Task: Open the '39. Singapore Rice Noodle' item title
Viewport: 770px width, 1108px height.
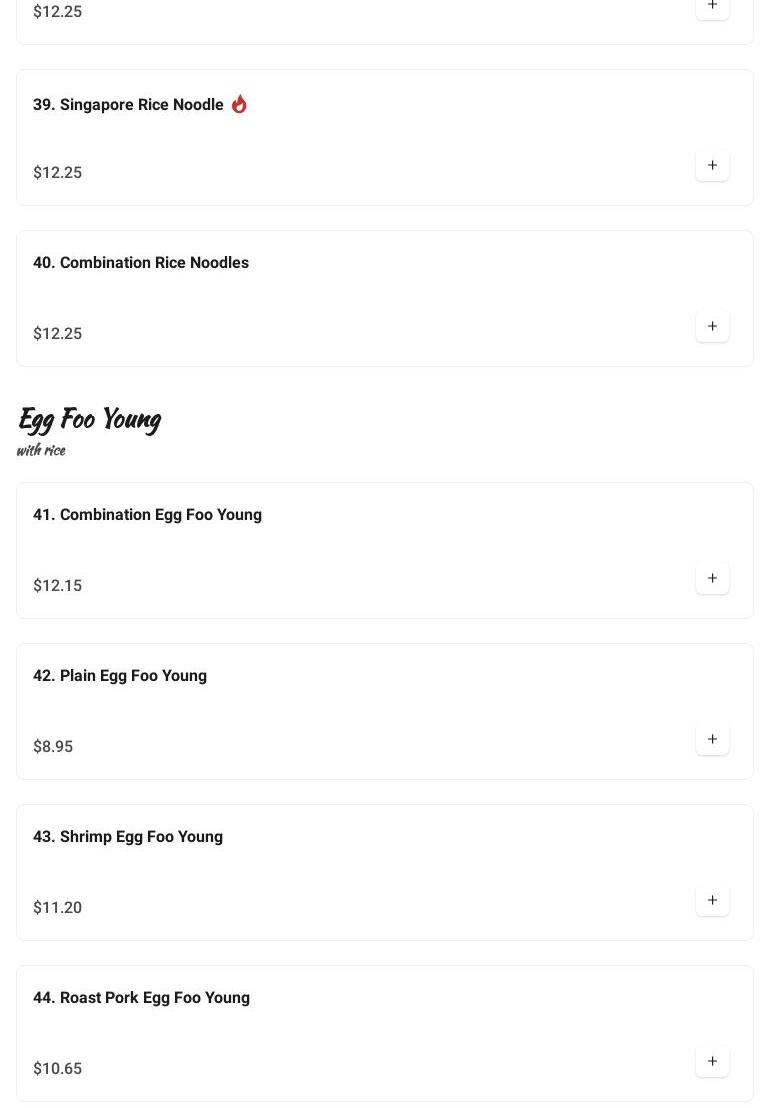Action: point(128,105)
